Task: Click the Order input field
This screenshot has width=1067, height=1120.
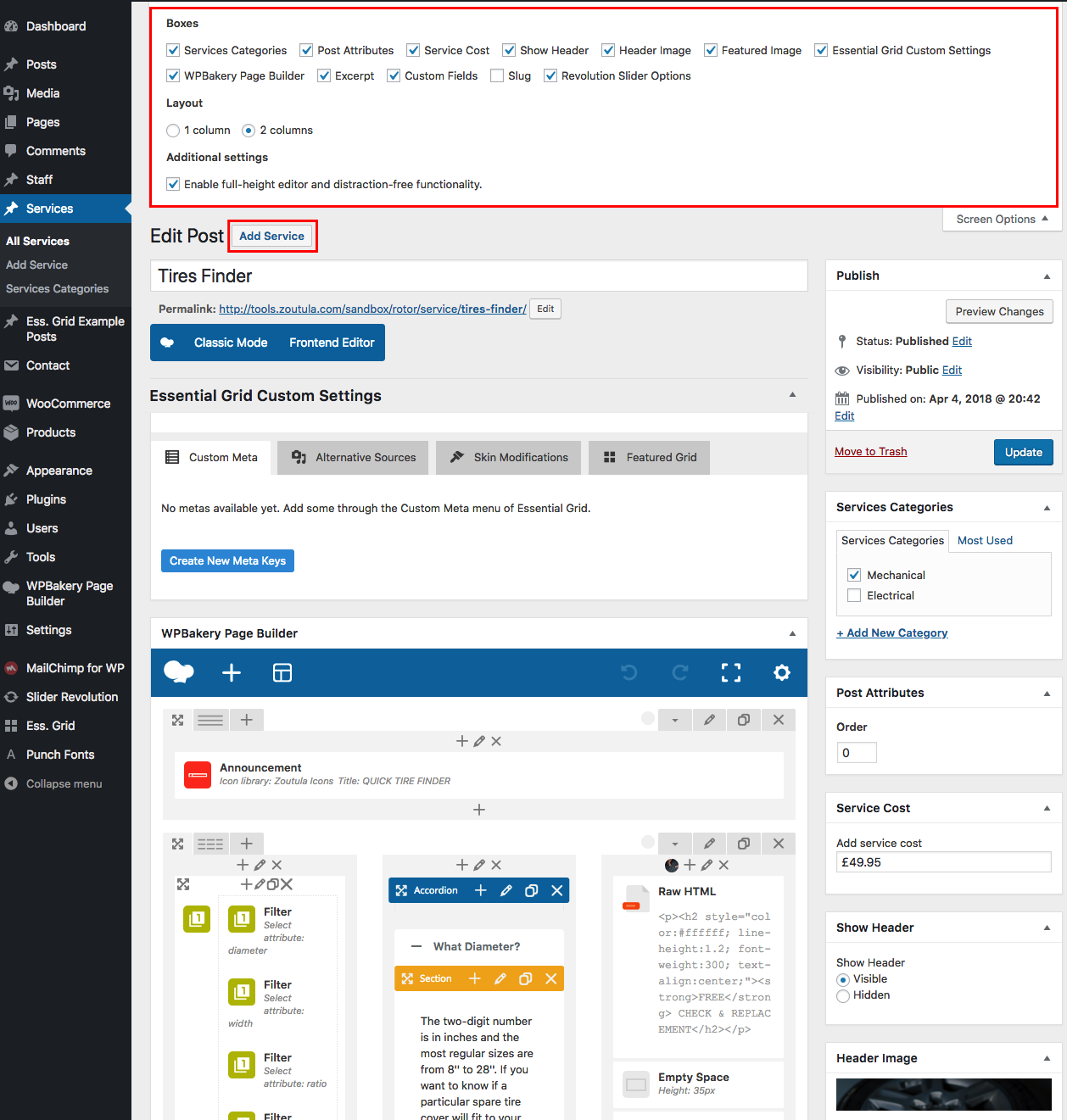Action: [857, 753]
